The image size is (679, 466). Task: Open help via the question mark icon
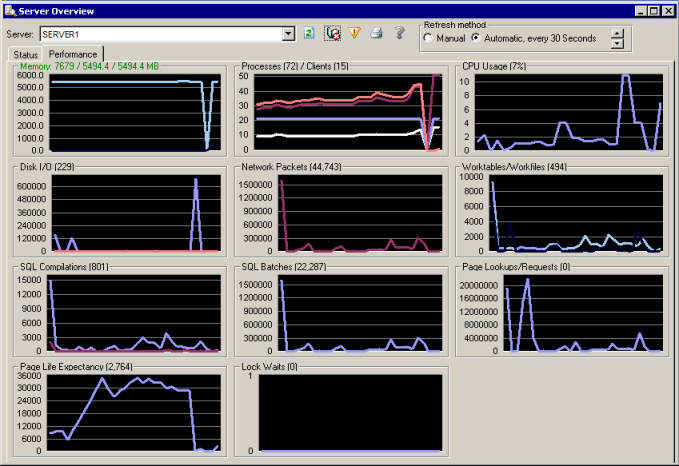(x=399, y=33)
